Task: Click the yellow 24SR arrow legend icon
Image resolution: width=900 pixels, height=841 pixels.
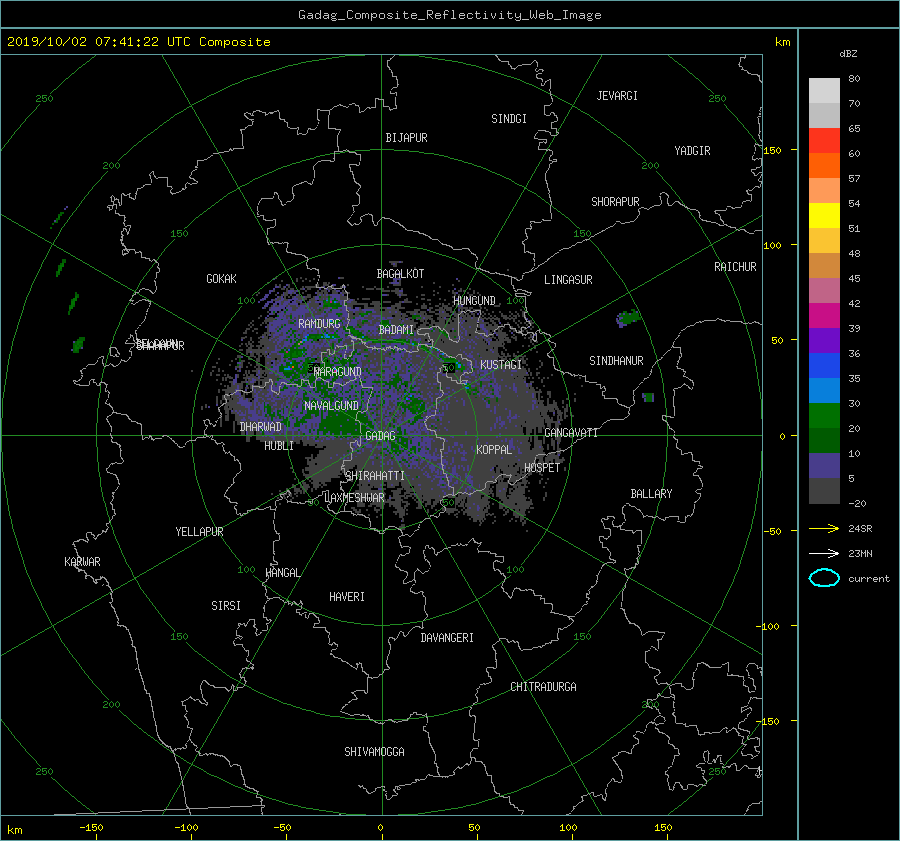Action: (x=824, y=528)
